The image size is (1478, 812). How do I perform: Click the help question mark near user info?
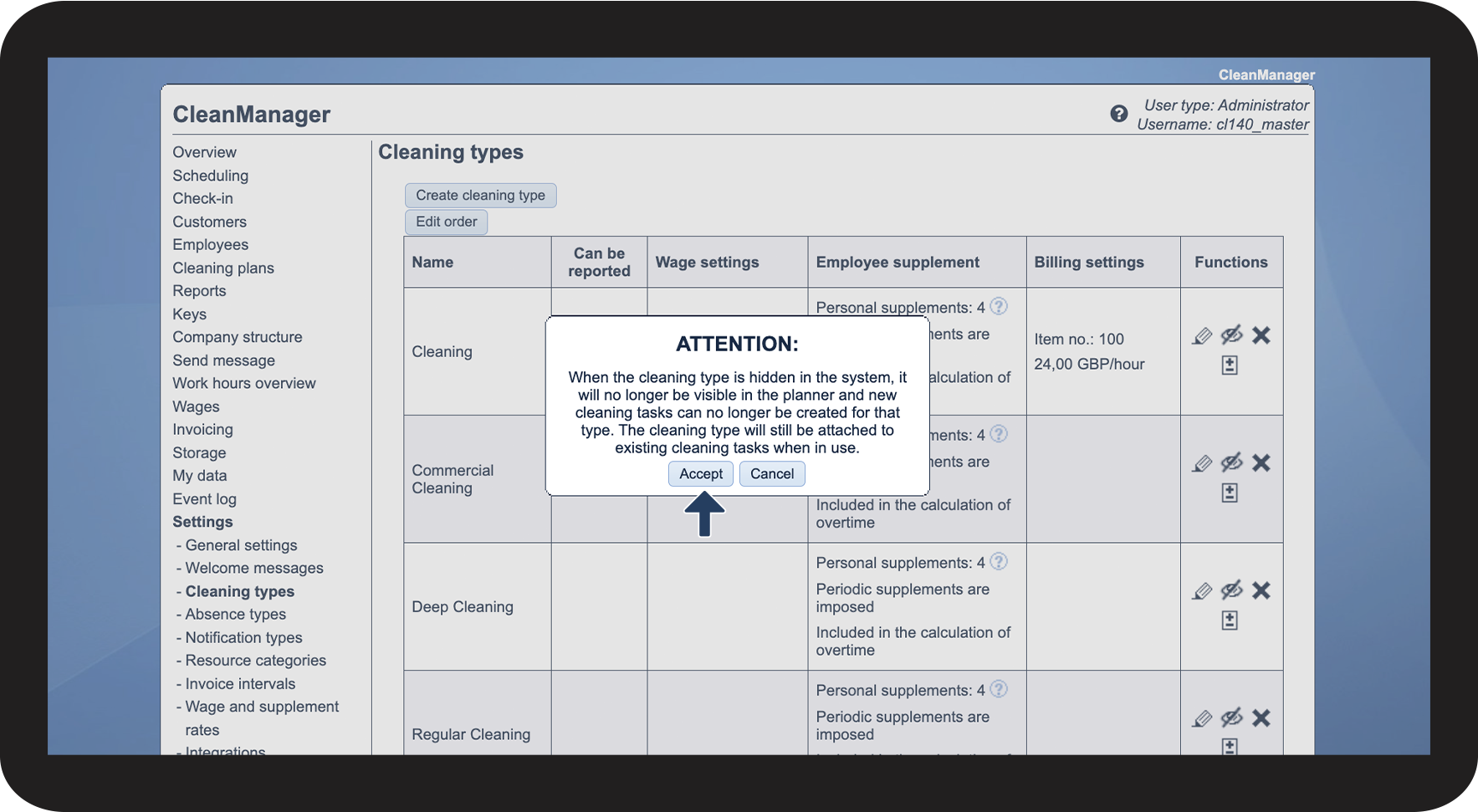[x=1118, y=114]
